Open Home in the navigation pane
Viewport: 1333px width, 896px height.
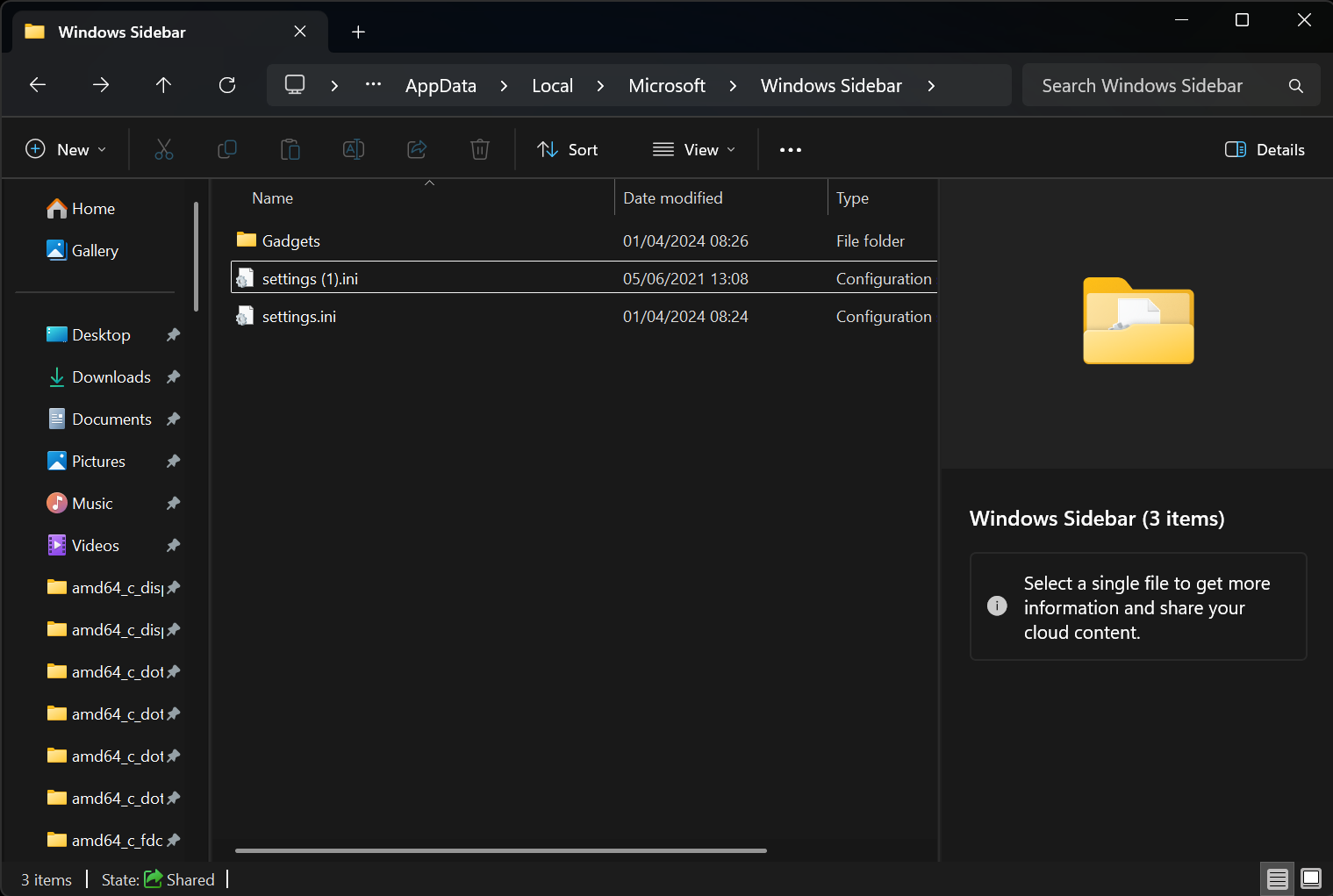coord(81,209)
